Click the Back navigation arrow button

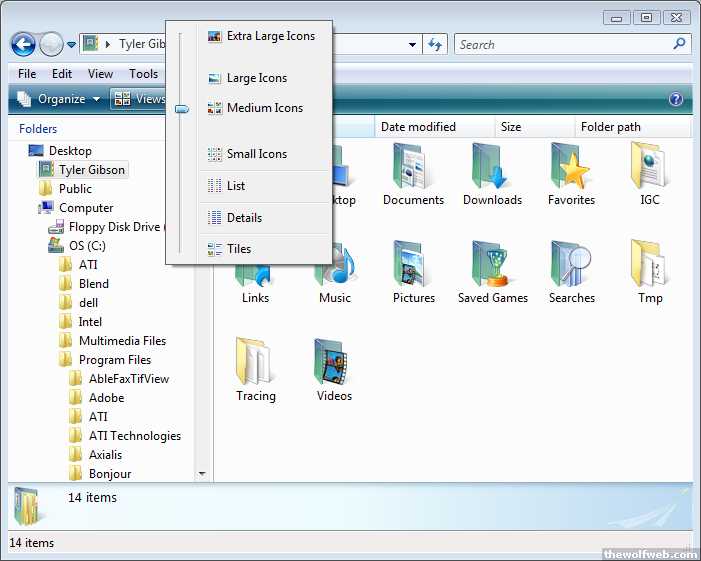(x=23, y=44)
